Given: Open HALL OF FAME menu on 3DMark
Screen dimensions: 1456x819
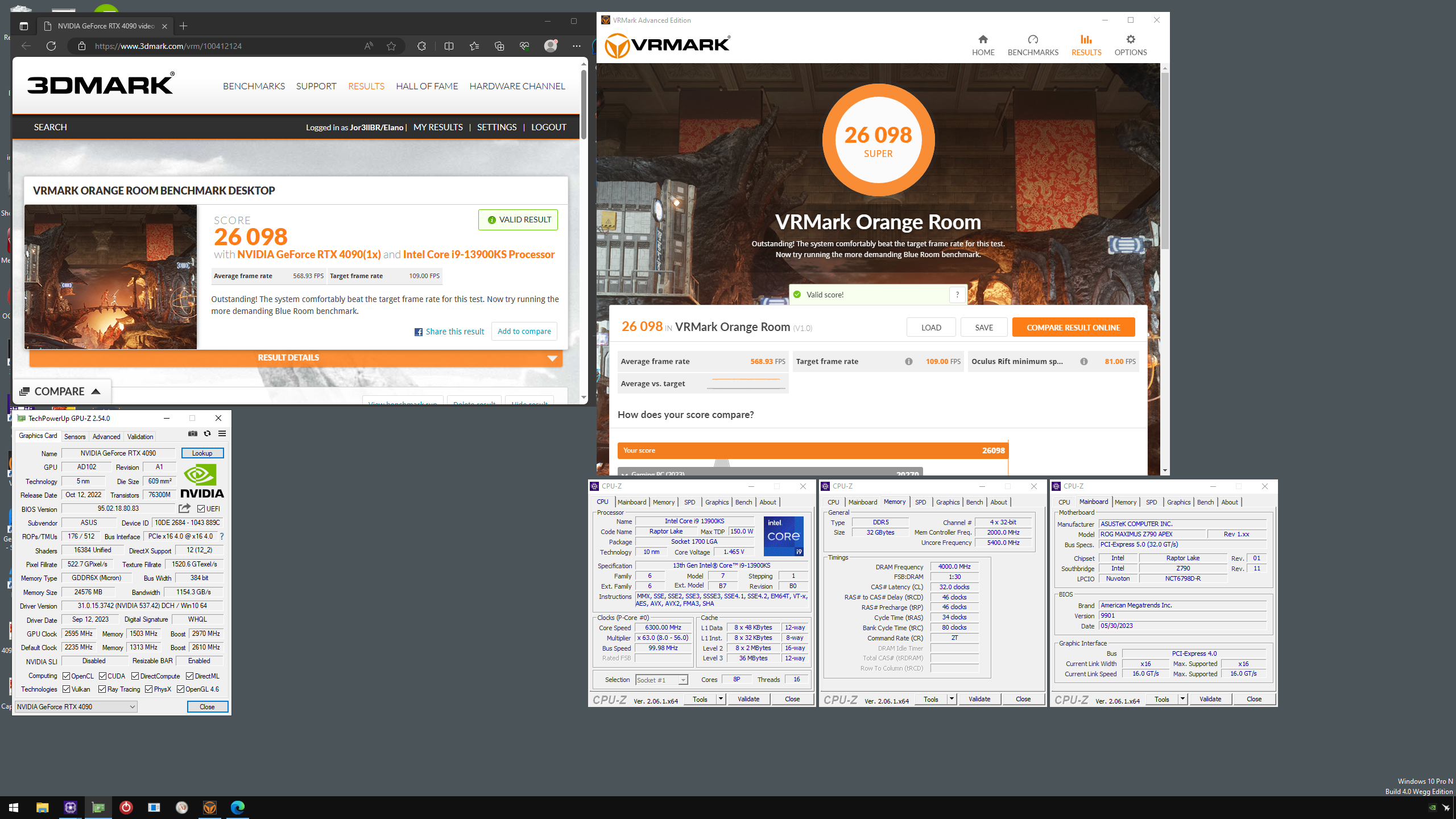Looking at the screenshot, I should (x=427, y=86).
